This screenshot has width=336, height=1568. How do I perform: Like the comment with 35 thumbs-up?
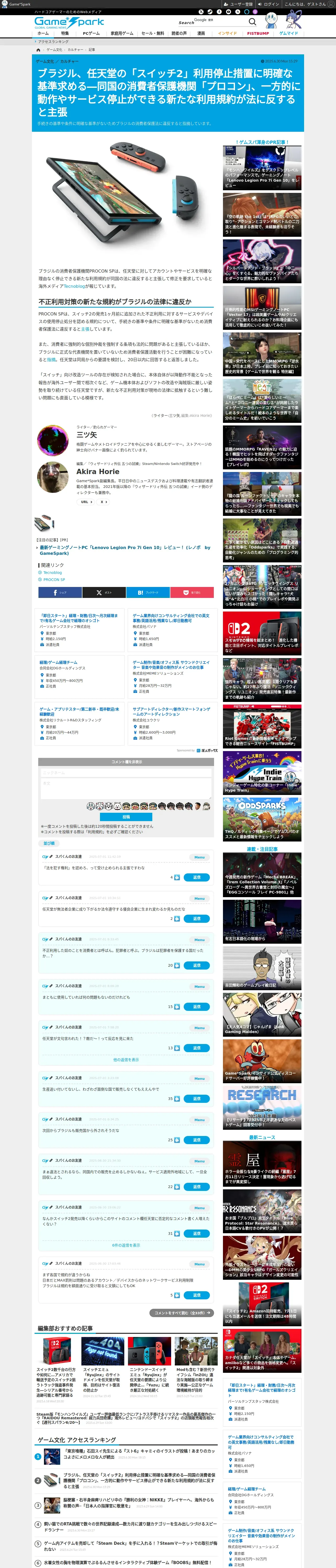tap(177, 1099)
